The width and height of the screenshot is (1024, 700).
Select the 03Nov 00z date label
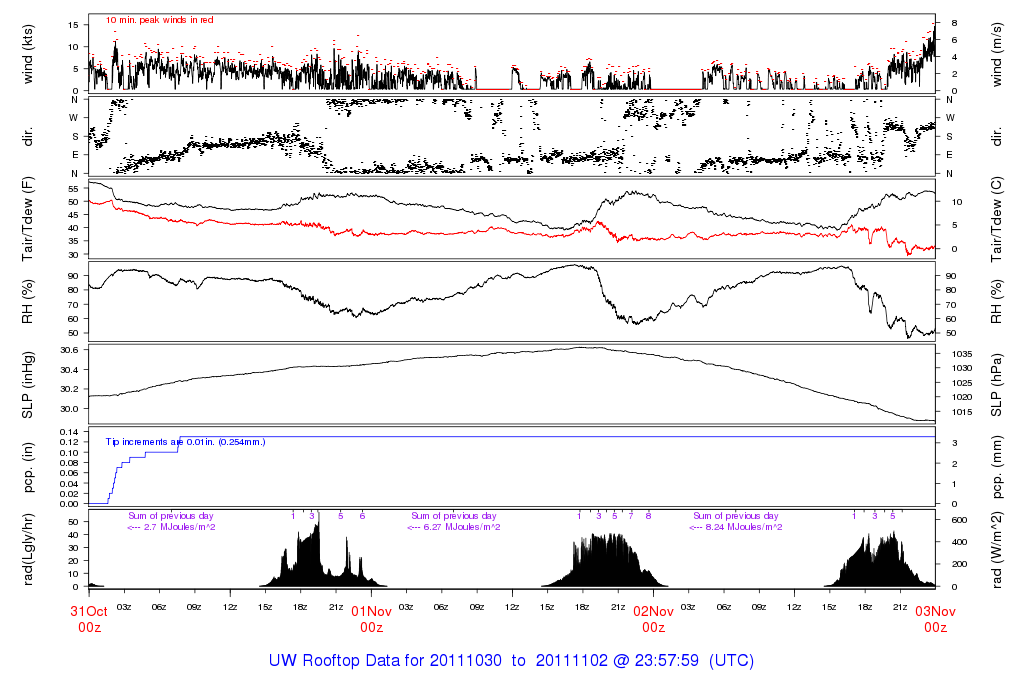click(935, 619)
